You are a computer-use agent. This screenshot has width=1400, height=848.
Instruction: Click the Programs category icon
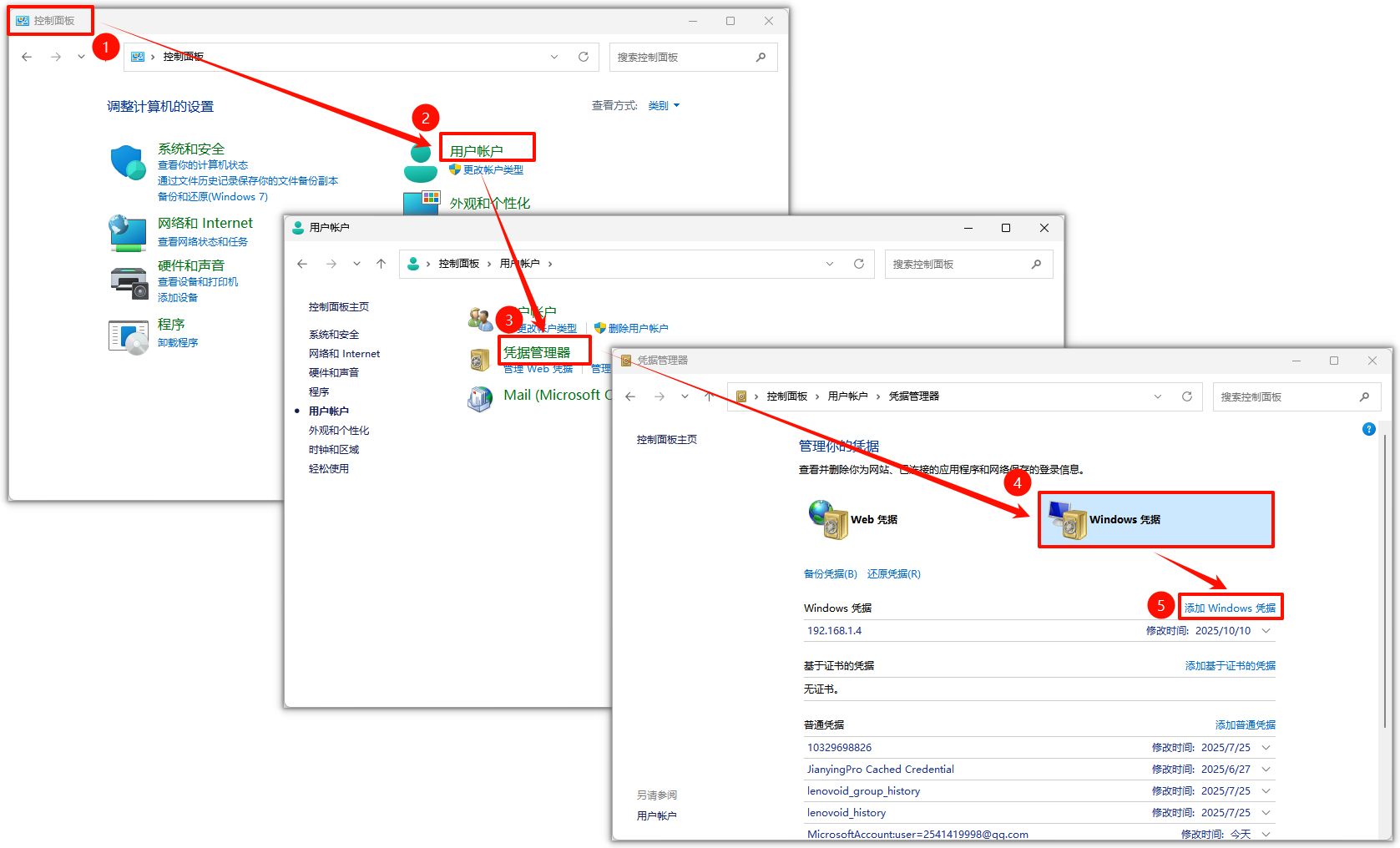click(128, 336)
